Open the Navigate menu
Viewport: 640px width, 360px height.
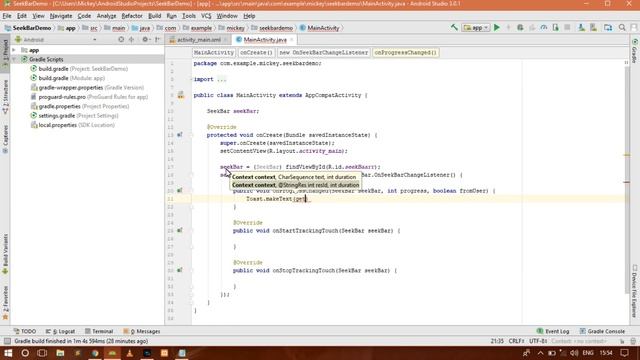pyautogui.click(x=61, y=16)
